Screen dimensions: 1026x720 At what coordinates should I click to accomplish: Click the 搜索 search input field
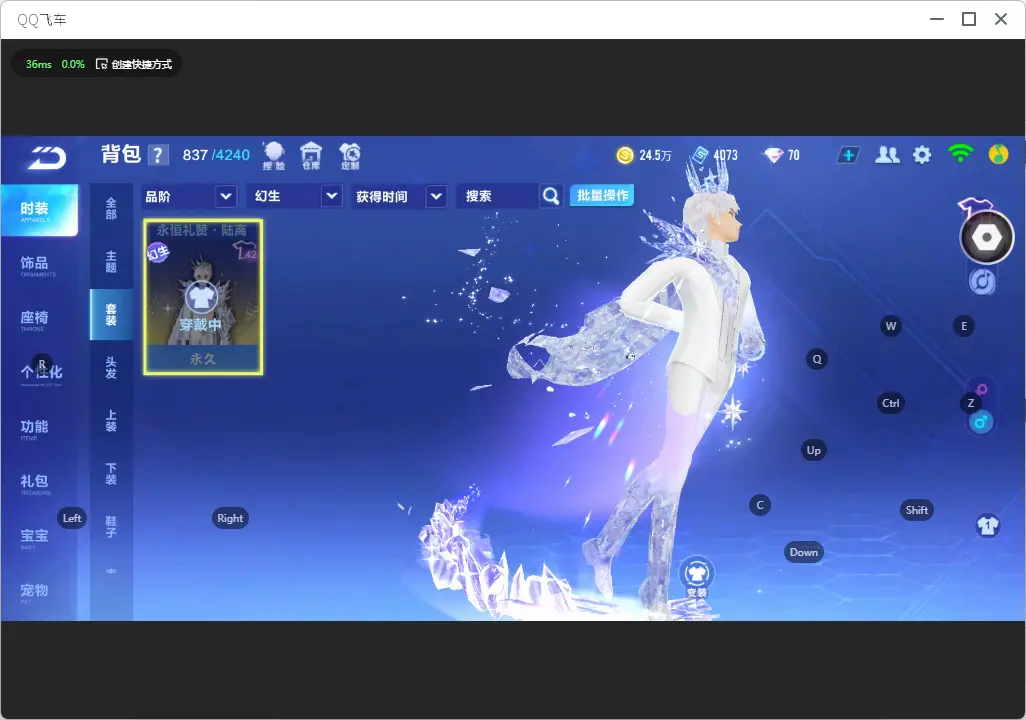click(498, 196)
